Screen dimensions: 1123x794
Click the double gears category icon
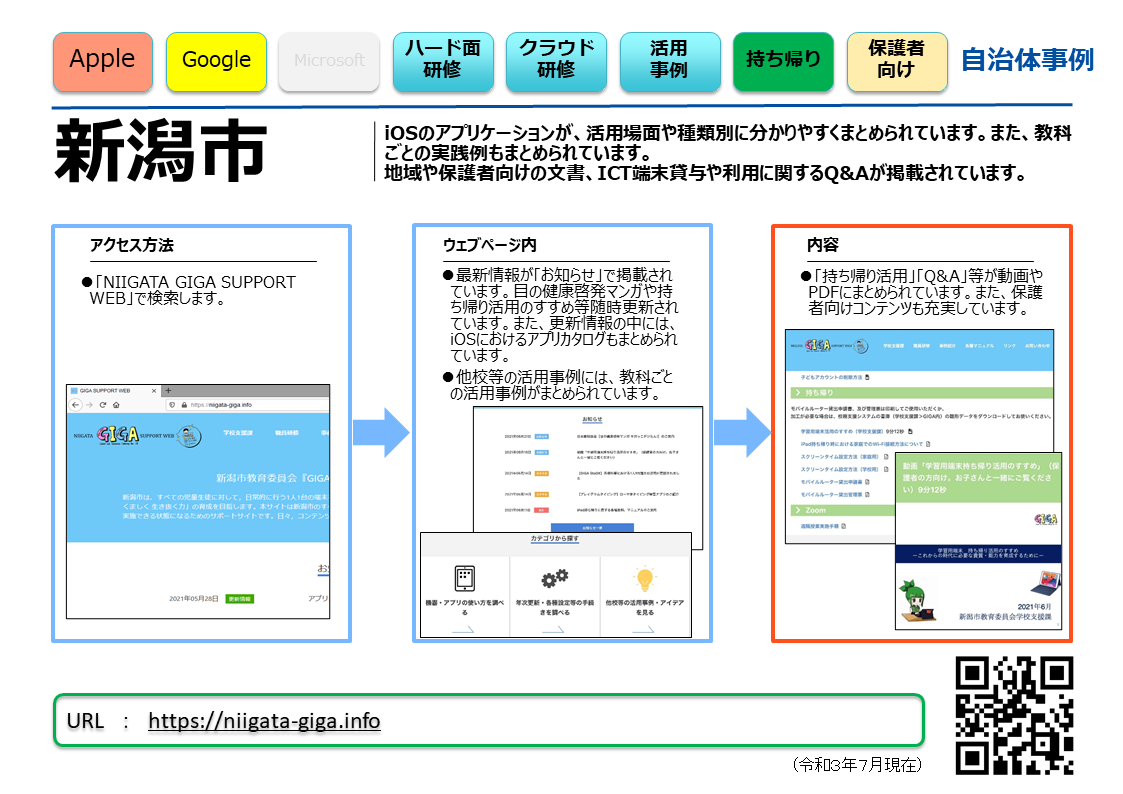[554, 577]
